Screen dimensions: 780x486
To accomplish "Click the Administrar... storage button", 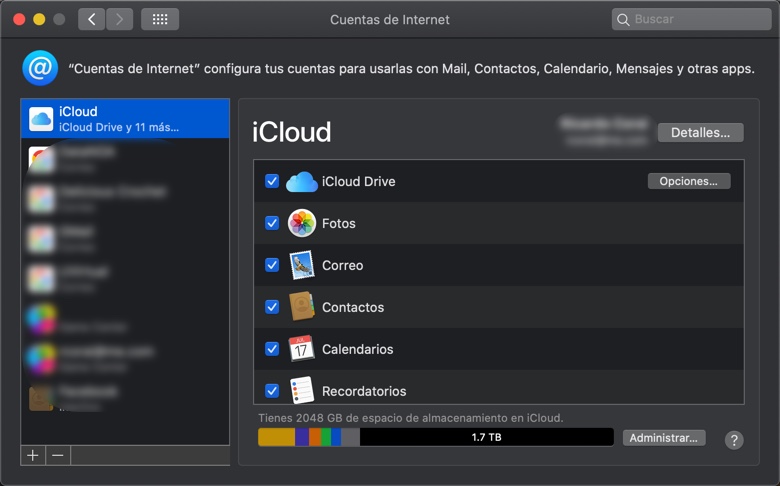I will (x=664, y=438).
